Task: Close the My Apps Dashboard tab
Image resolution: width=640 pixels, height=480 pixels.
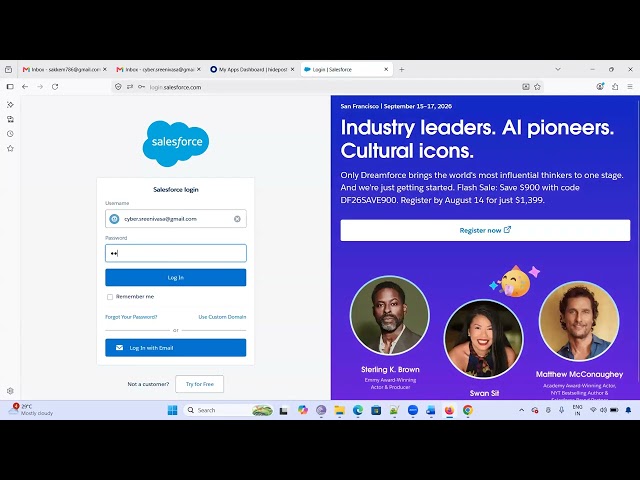Action: (292, 69)
